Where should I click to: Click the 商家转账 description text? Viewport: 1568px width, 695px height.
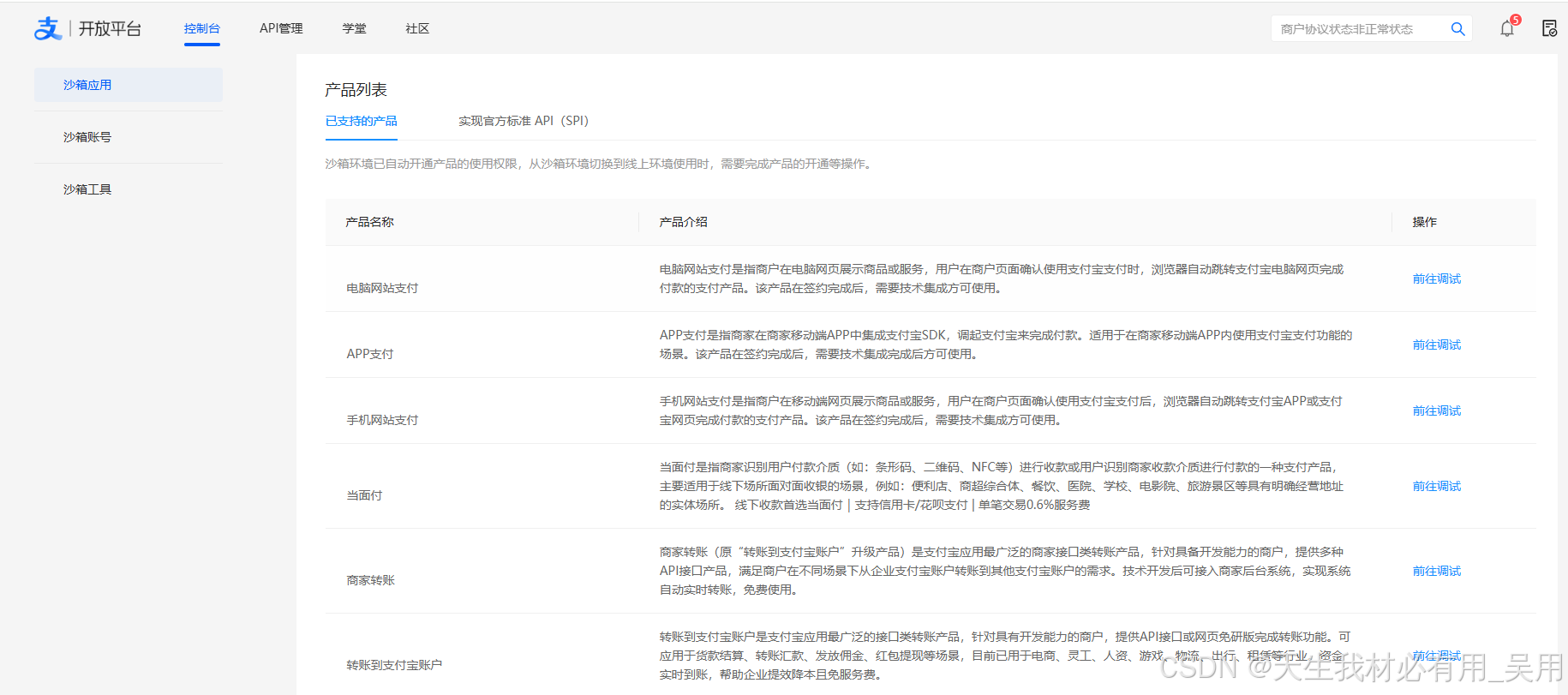(1005, 571)
